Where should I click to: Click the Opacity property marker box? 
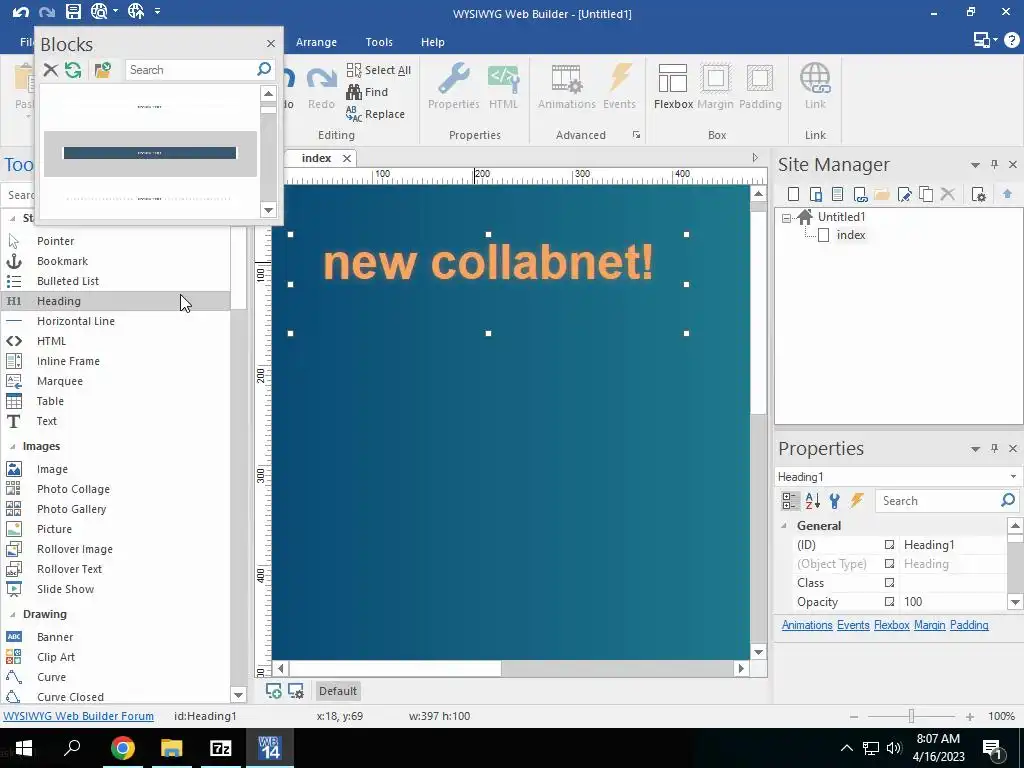click(889, 601)
